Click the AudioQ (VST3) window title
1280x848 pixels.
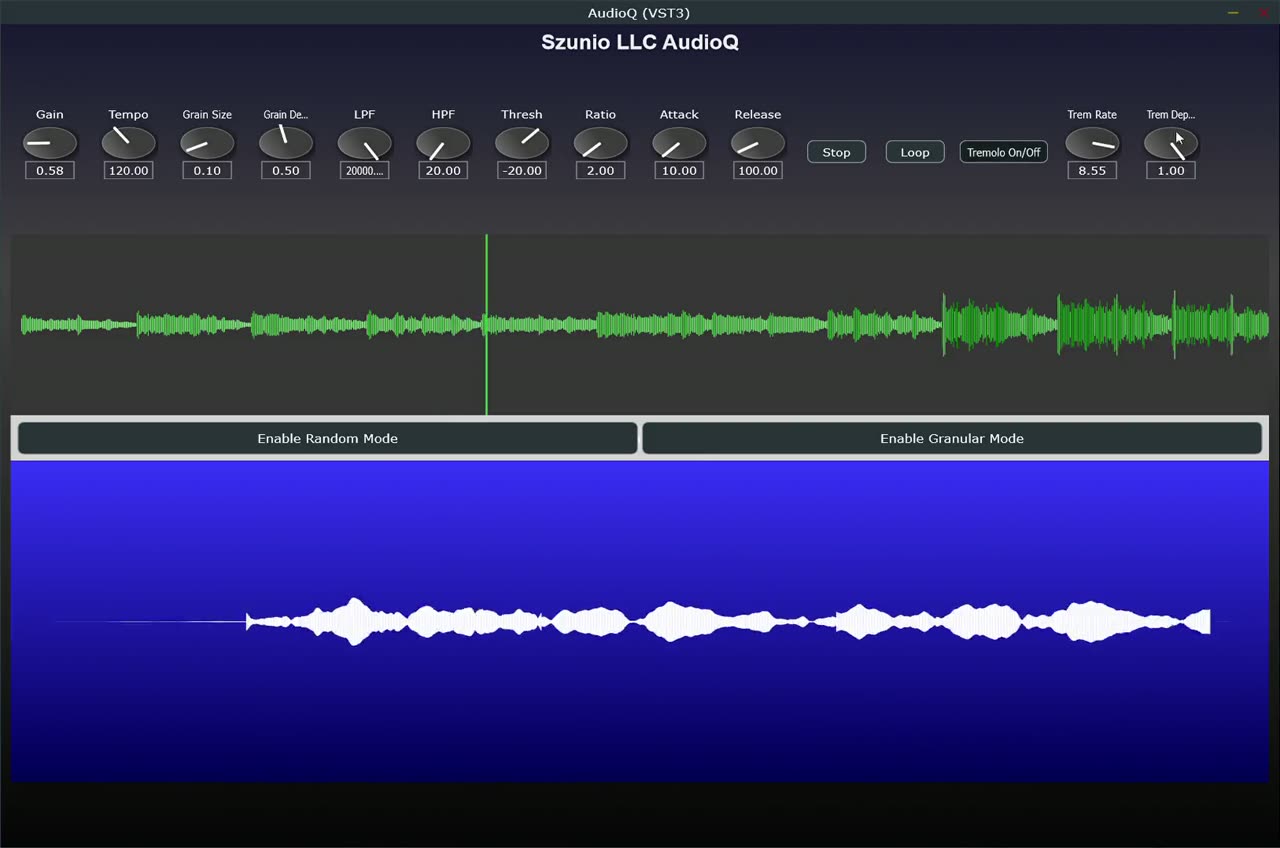tap(639, 12)
